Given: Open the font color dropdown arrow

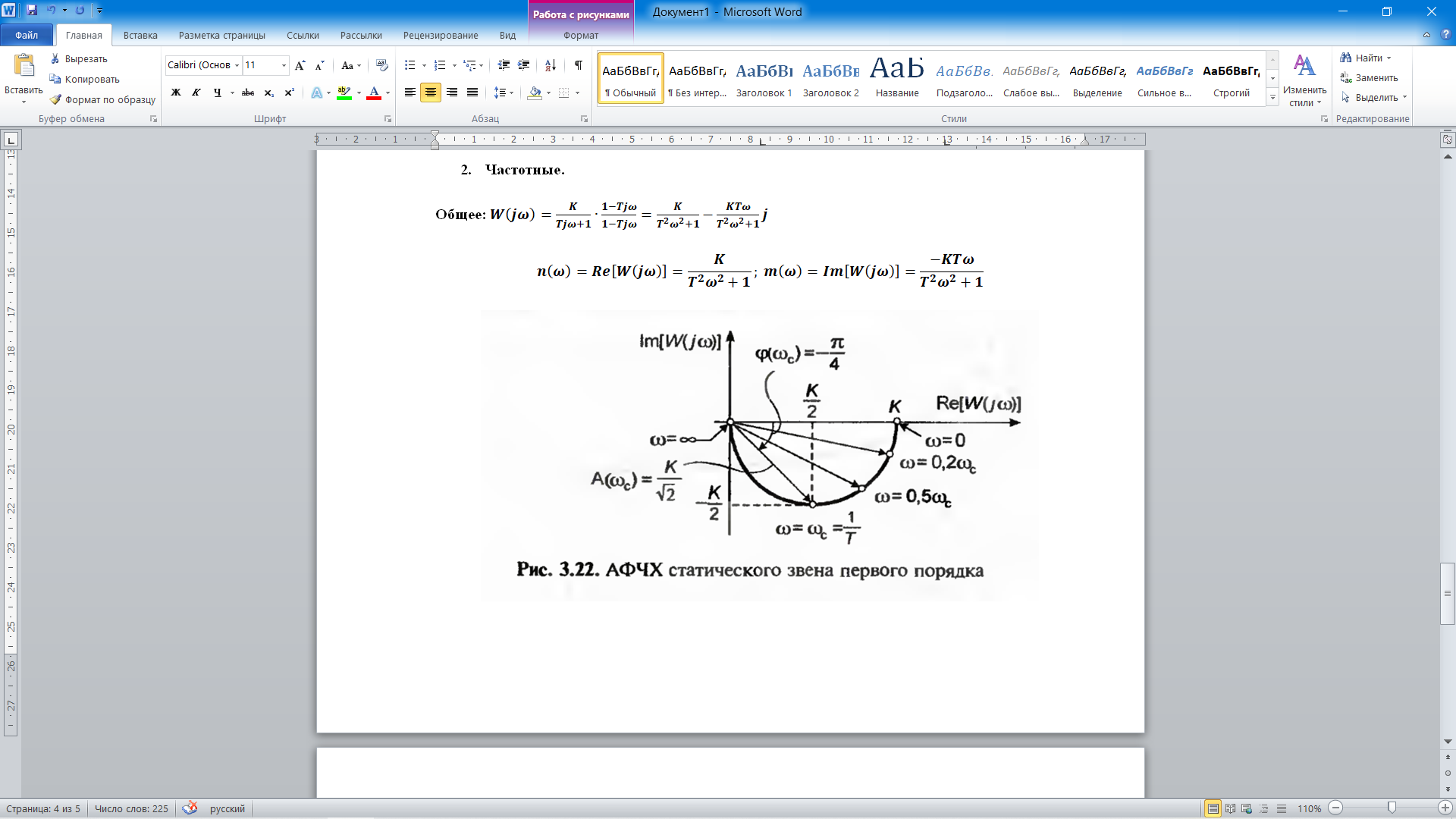Looking at the screenshot, I should [388, 93].
